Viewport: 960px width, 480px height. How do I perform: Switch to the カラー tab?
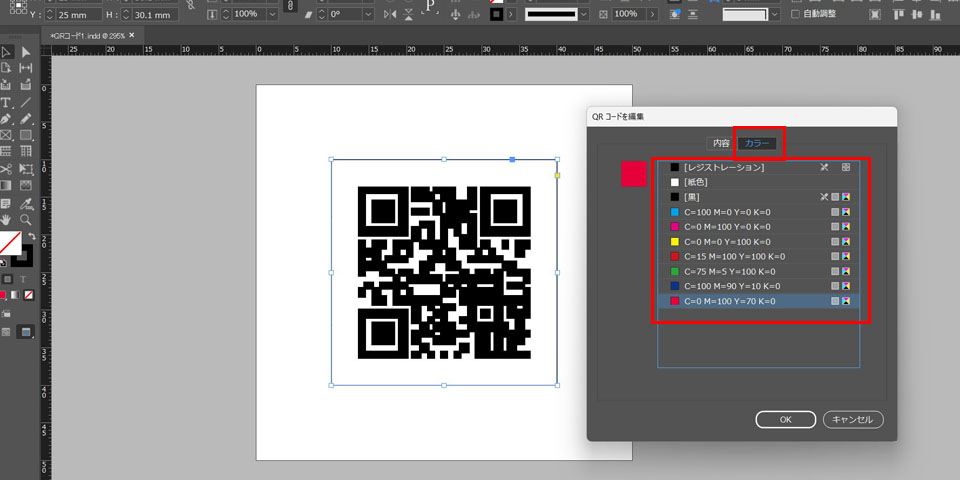(757, 143)
